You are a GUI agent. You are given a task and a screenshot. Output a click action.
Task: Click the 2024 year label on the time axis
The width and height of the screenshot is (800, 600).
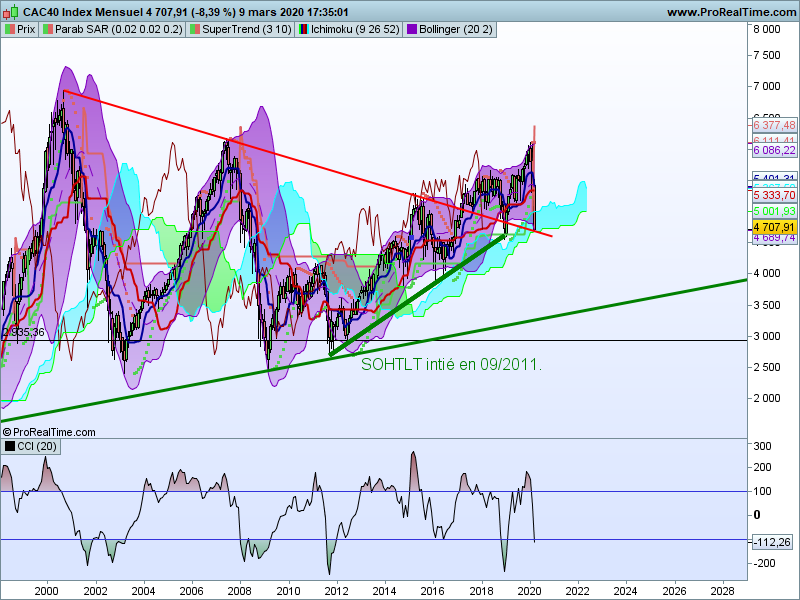(x=625, y=591)
